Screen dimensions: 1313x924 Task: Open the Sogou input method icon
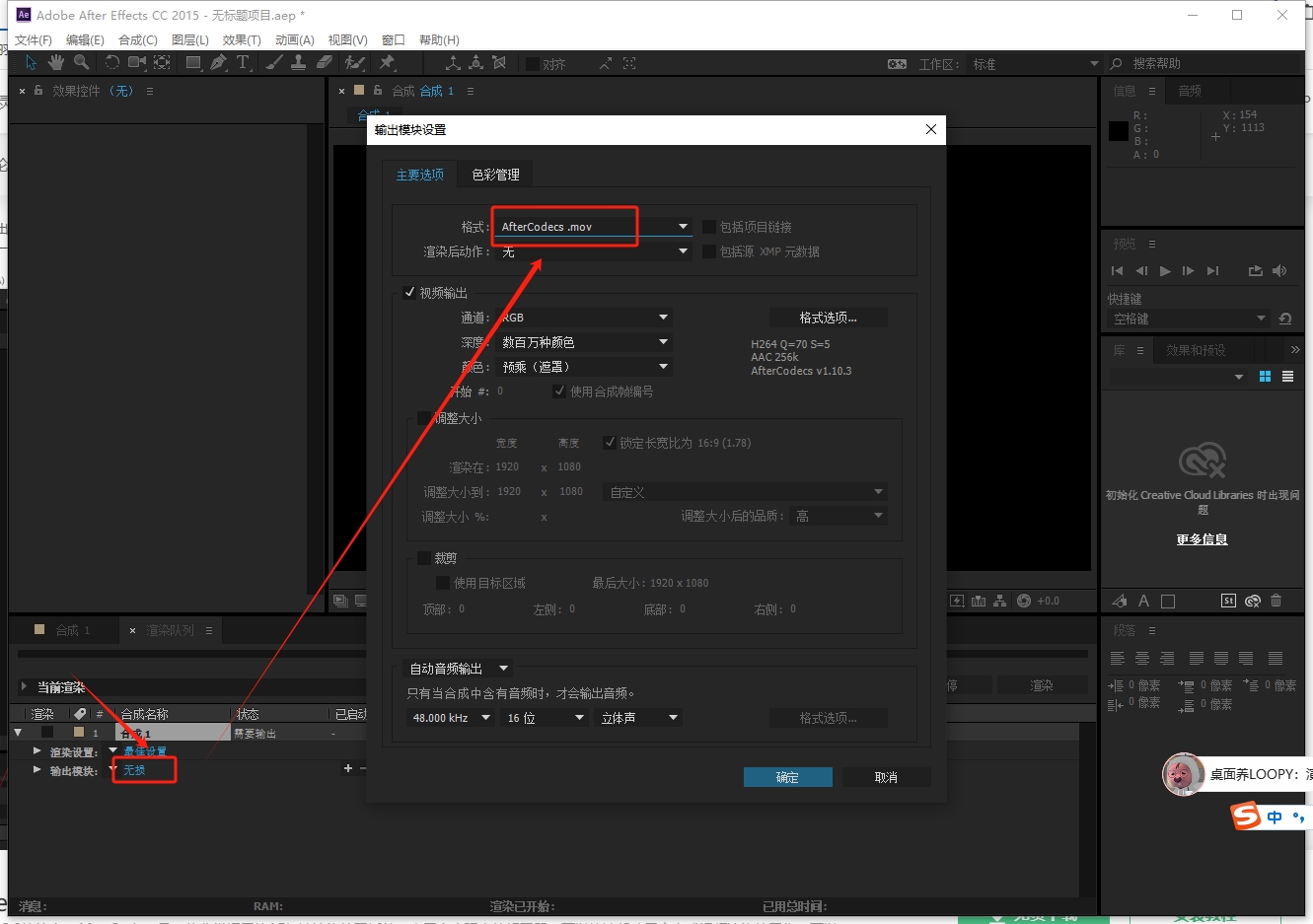click(1246, 816)
